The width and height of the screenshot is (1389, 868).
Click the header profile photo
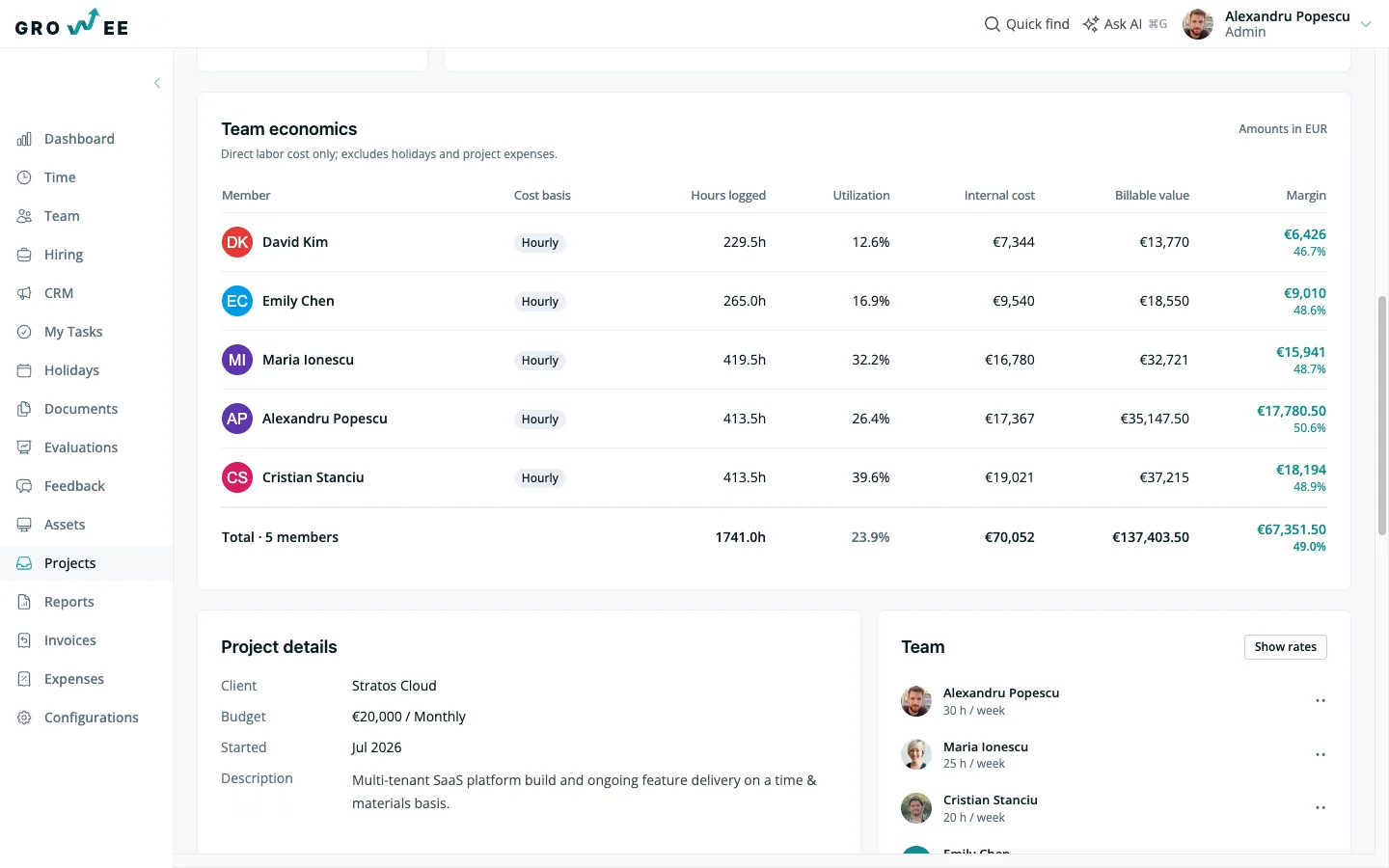(1198, 24)
